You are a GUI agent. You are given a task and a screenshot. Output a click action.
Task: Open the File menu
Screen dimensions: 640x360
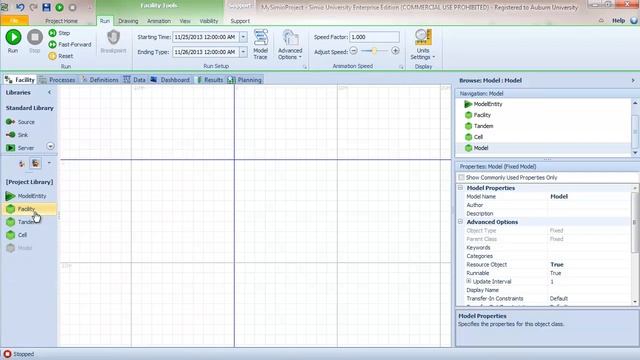click(x=14, y=20)
